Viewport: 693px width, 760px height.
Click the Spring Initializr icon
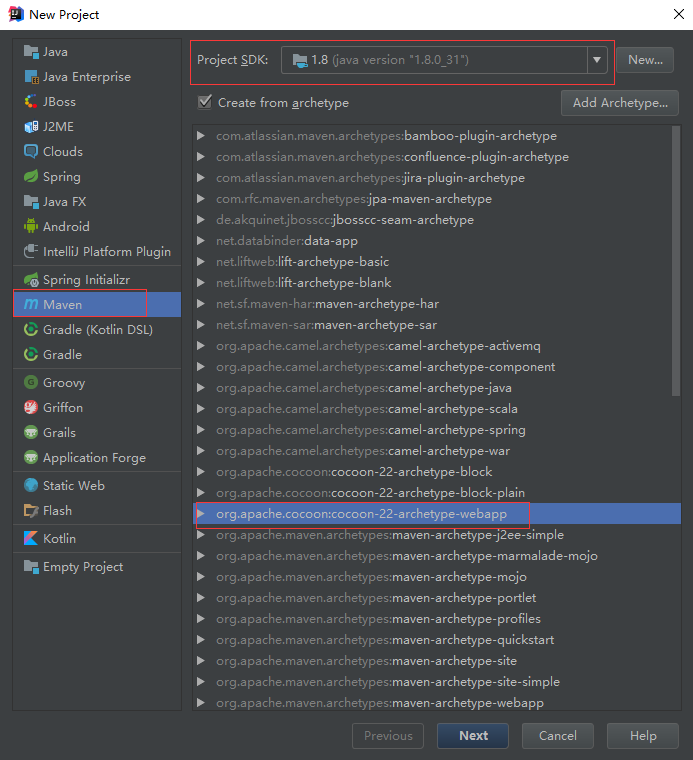coord(31,280)
